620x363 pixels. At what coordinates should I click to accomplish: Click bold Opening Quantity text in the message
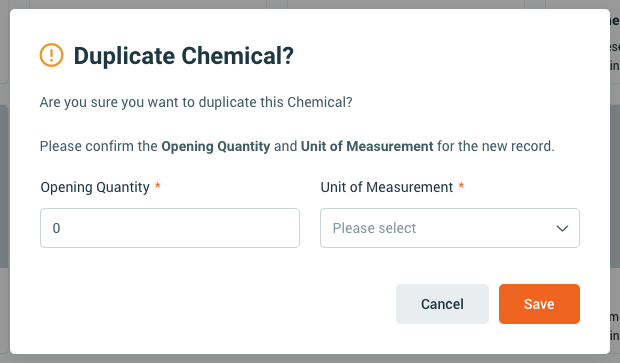216,146
